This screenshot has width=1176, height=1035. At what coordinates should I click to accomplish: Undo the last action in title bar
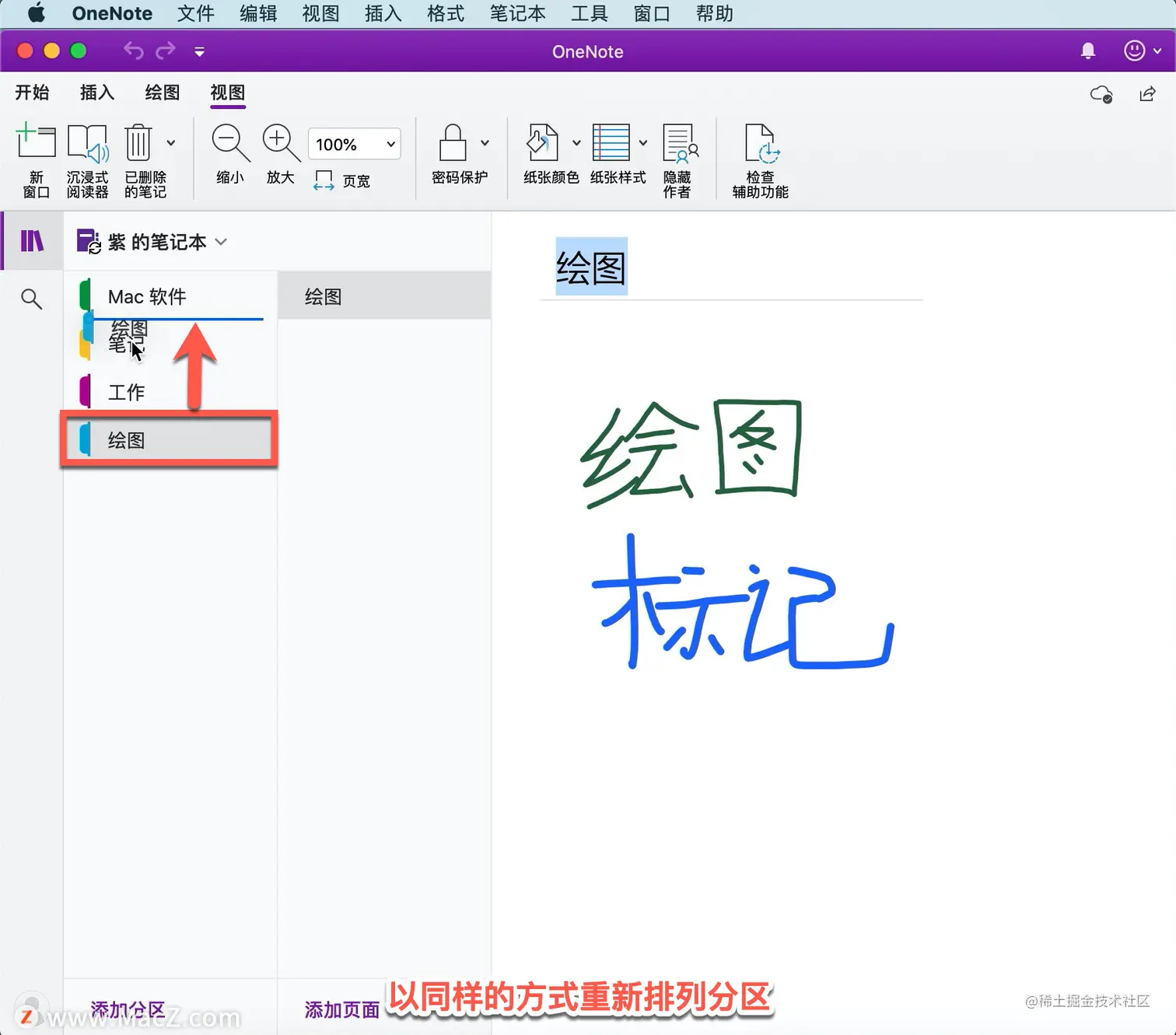[x=134, y=51]
